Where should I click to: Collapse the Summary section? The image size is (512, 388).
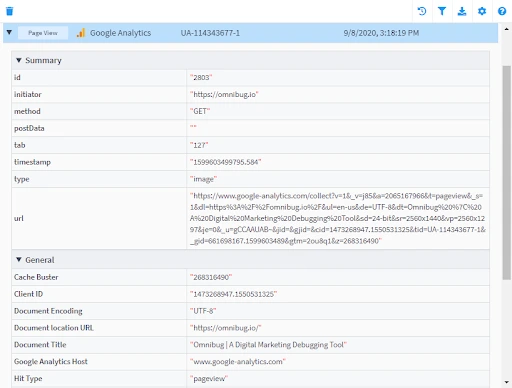[x=19, y=60]
